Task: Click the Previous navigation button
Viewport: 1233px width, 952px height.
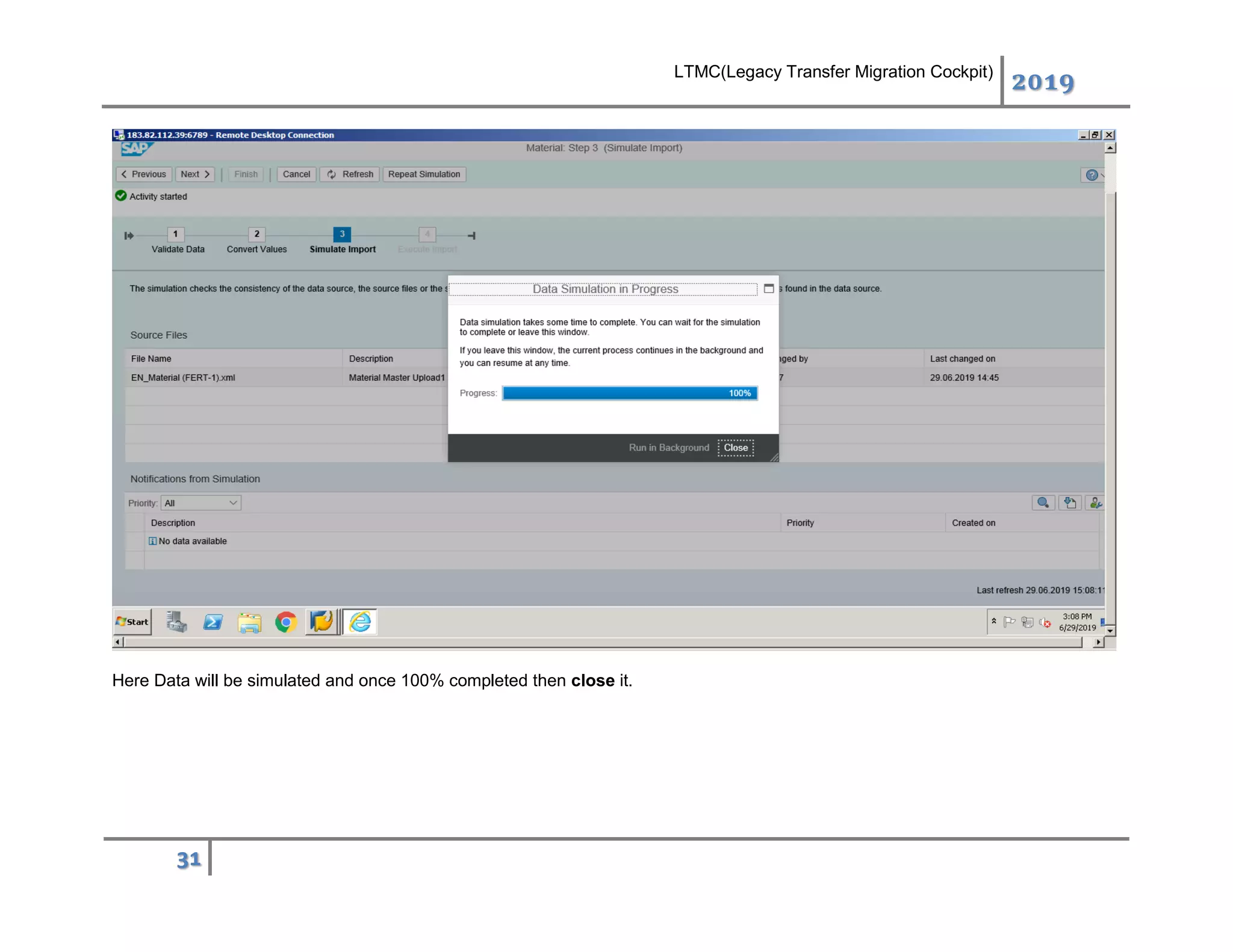Action: pyautogui.click(x=143, y=175)
